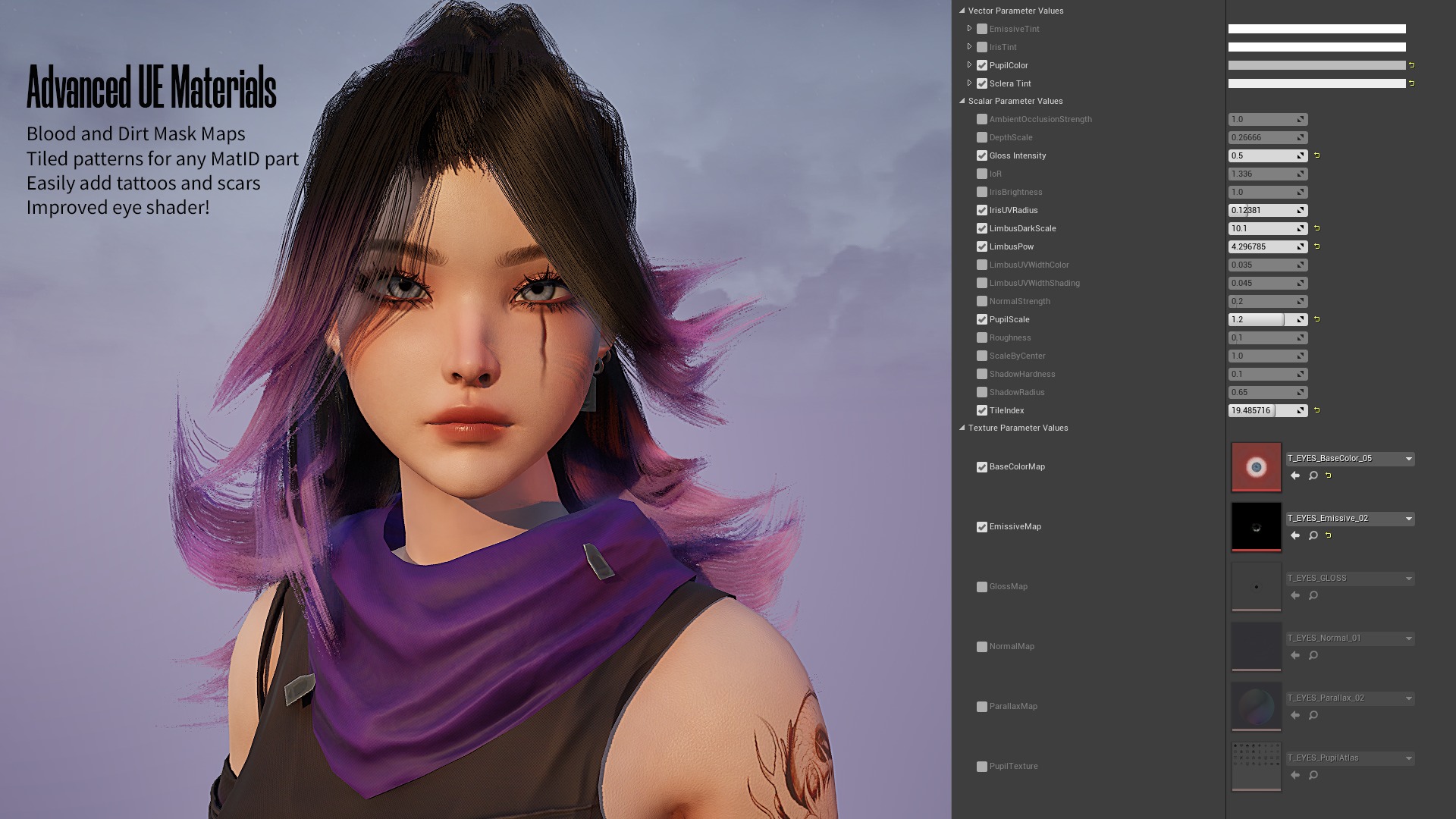Open T_EYES_BaseColor_05 texture dropdown
1456x819 pixels.
1350,459
